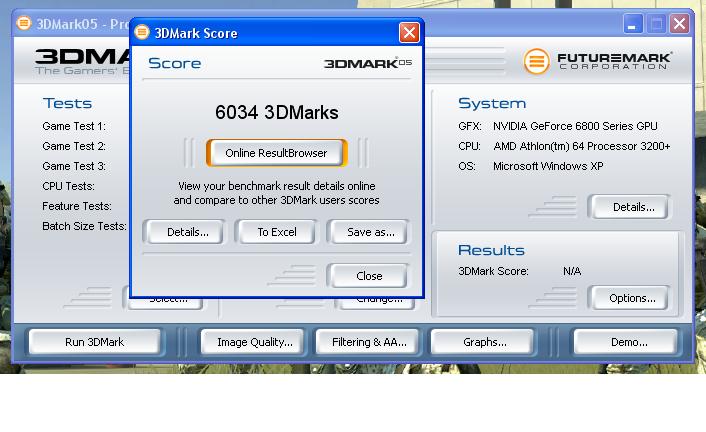Close the 3DMark05 main window
The image size is (706, 432).
click(679, 23)
